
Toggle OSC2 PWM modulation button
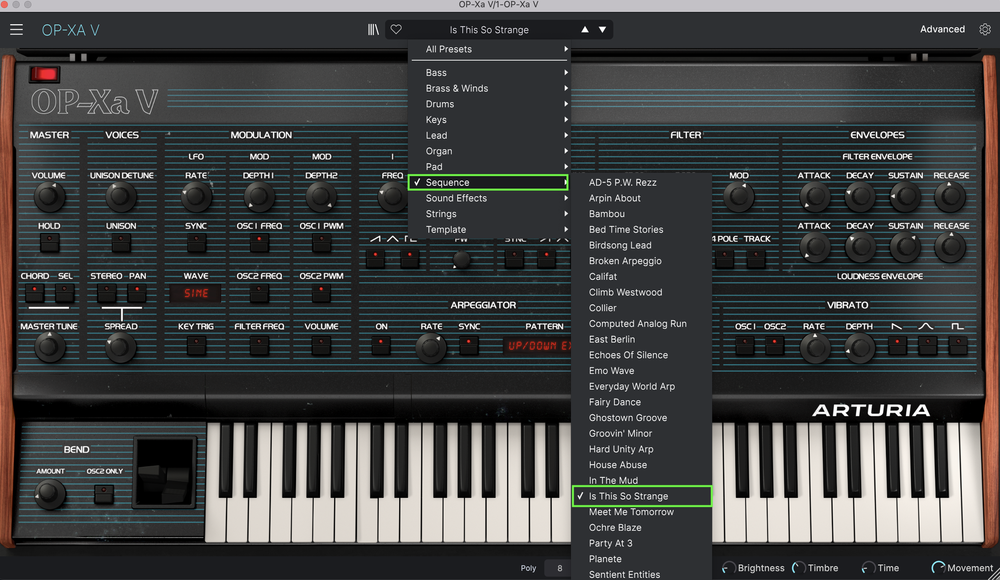[321, 293]
